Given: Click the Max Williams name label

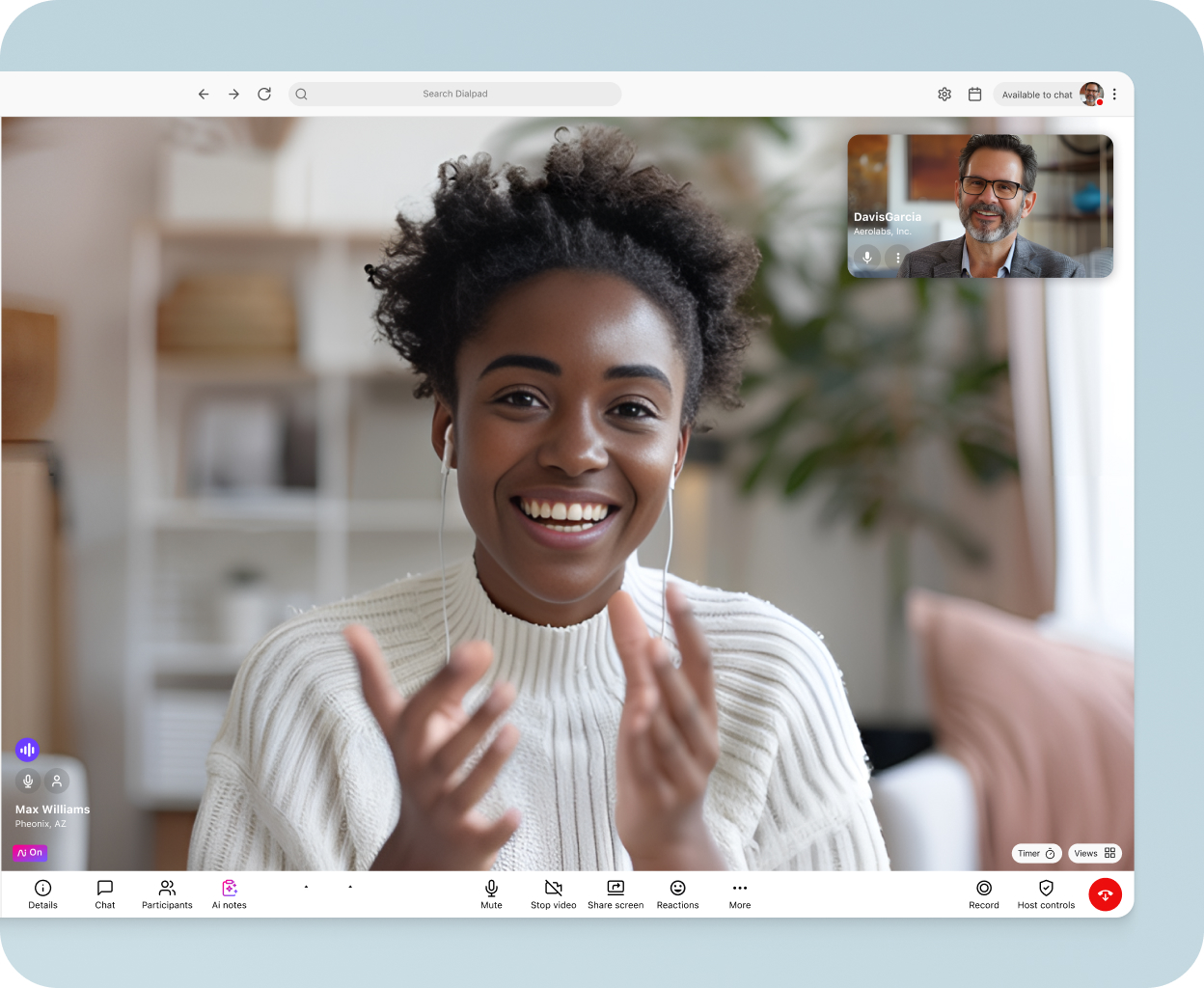Looking at the screenshot, I should pyautogui.click(x=53, y=810).
